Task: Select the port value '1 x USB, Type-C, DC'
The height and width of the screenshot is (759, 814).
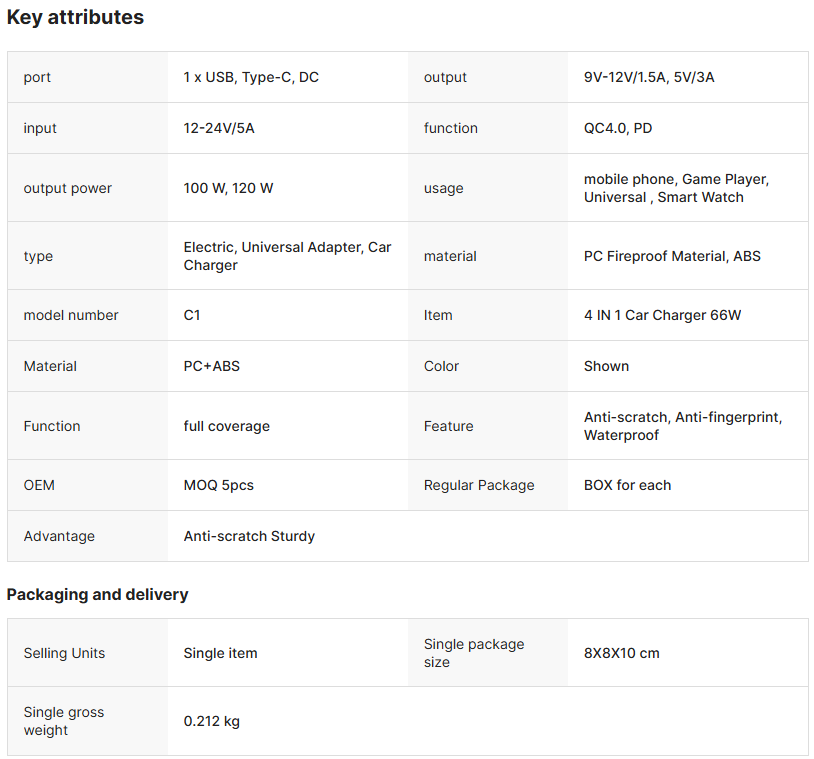Action: 251,77
